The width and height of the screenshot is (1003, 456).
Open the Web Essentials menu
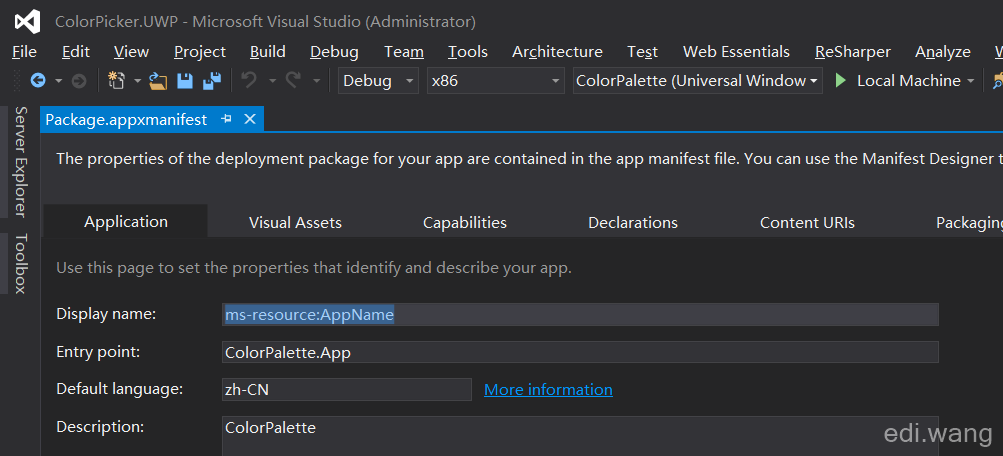pos(736,52)
